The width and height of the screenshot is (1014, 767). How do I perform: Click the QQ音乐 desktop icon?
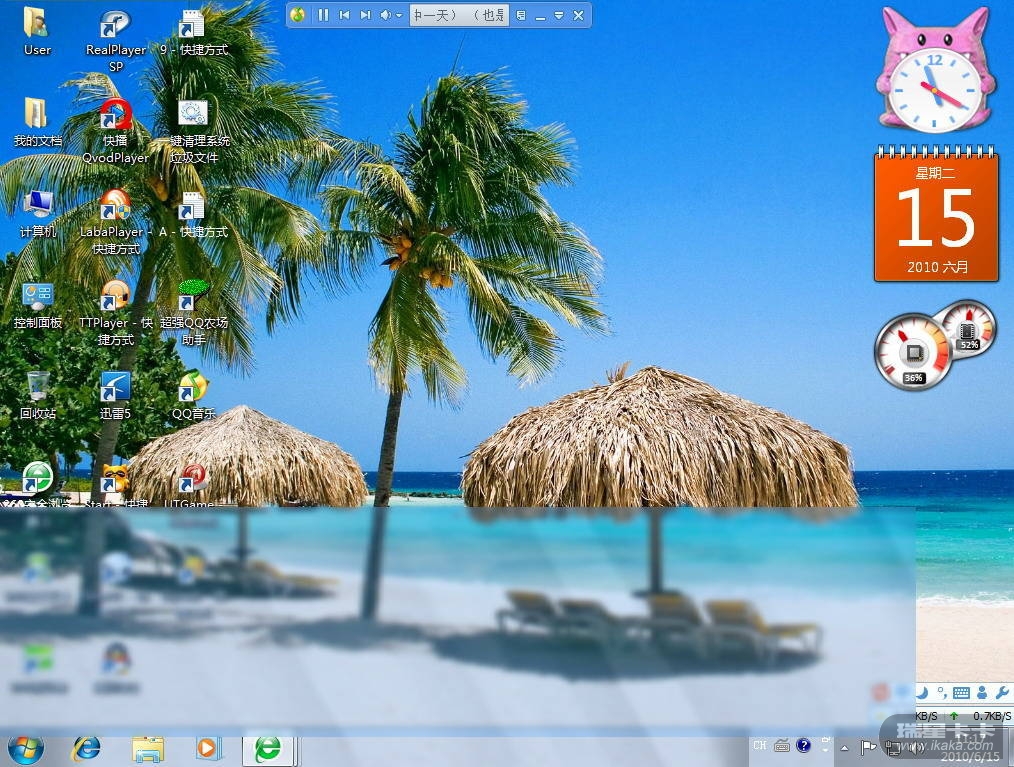(x=193, y=387)
